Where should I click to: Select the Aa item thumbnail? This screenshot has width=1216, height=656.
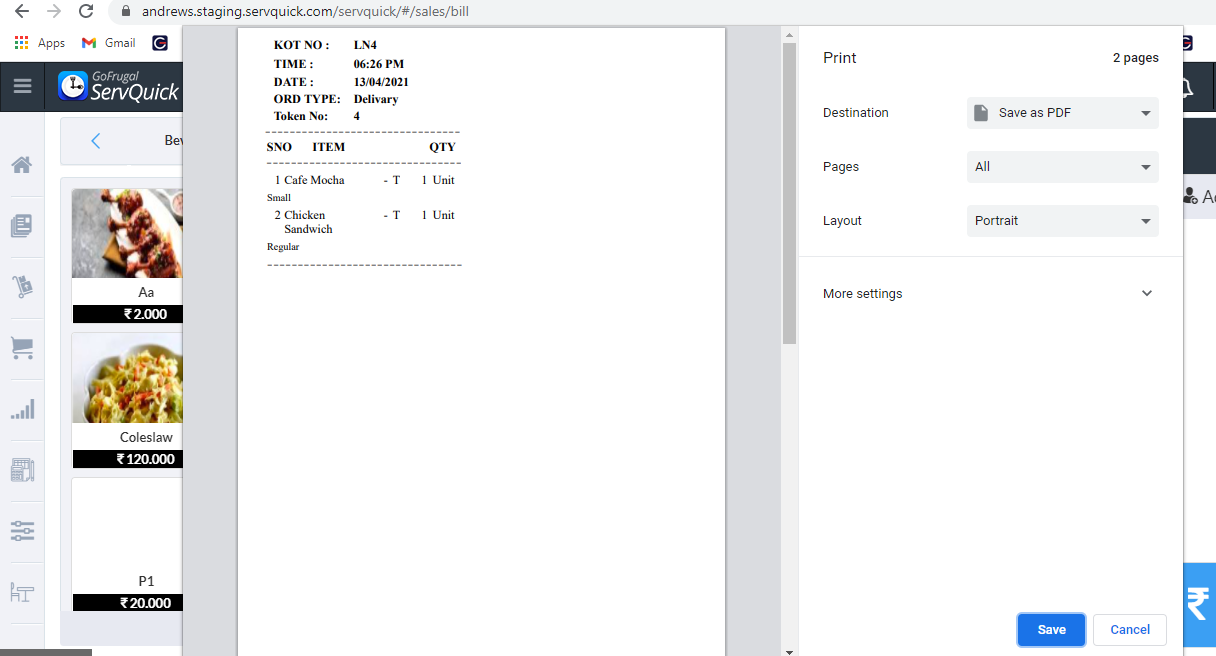(127, 233)
